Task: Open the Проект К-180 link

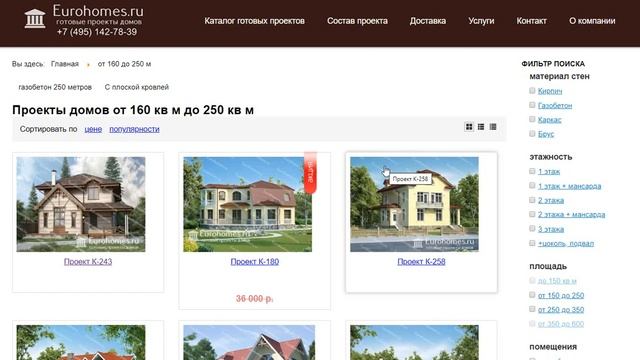Action: [x=255, y=262]
